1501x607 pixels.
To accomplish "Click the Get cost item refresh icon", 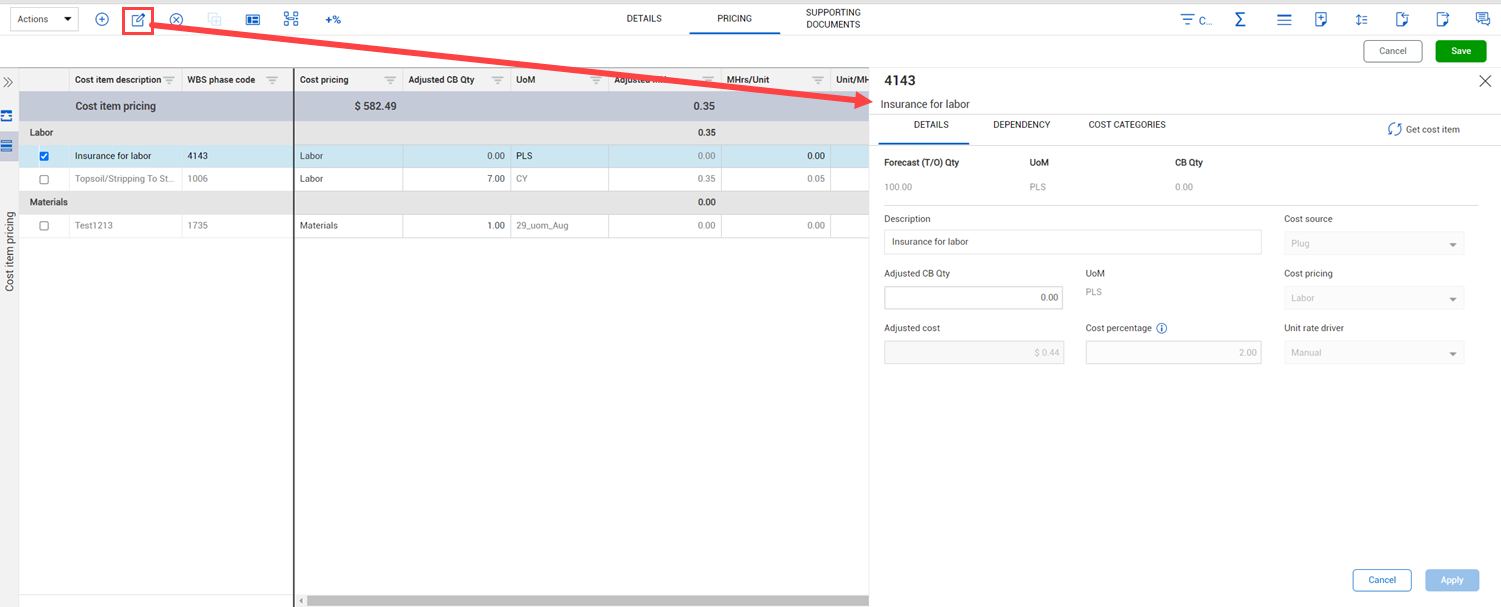I will 1394,129.
